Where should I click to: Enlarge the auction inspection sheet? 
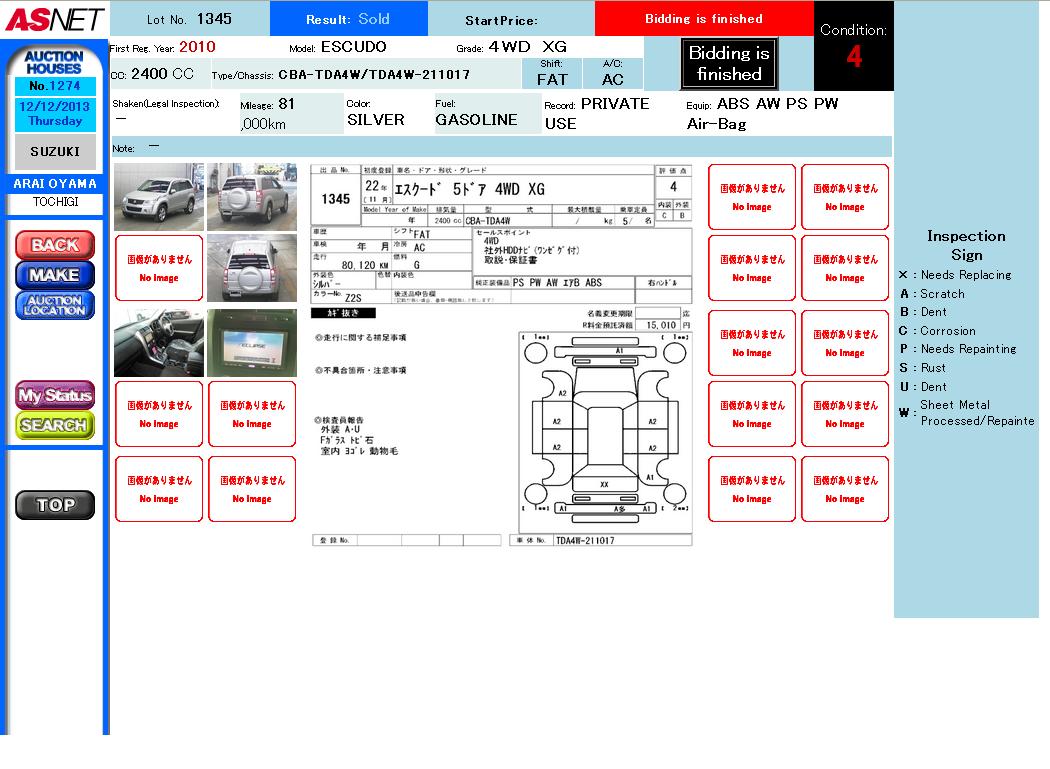click(501, 355)
